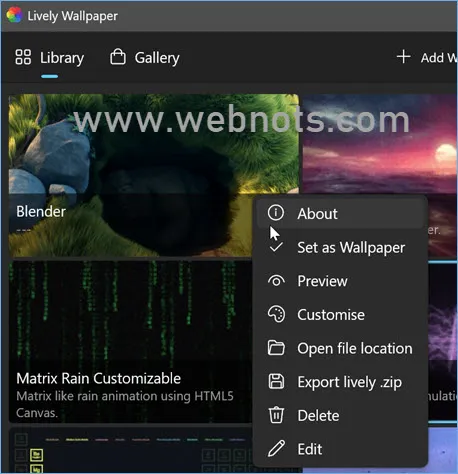Click the eye icon next to Preview
The width and height of the screenshot is (458, 474).
pos(276,281)
